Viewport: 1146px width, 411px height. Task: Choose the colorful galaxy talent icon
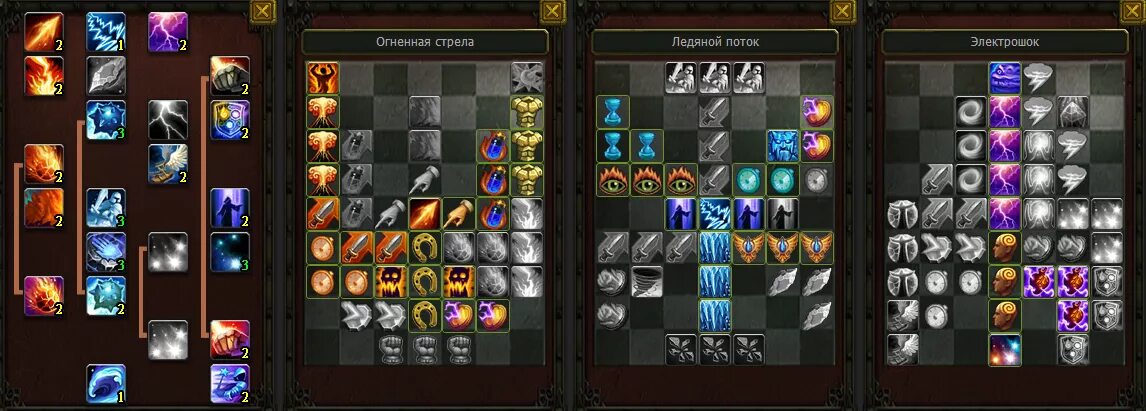(1005, 350)
